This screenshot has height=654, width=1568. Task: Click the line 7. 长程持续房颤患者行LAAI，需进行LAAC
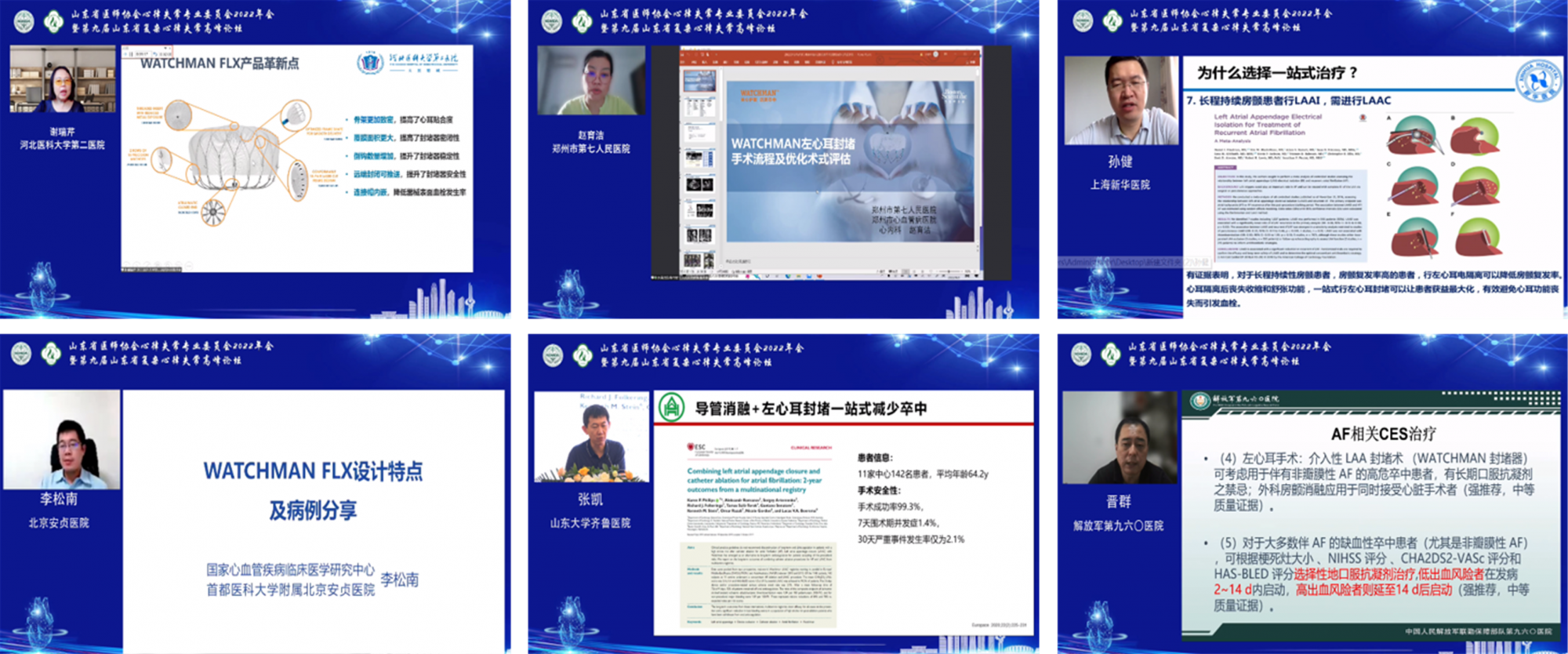pyautogui.click(x=1288, y=100)
